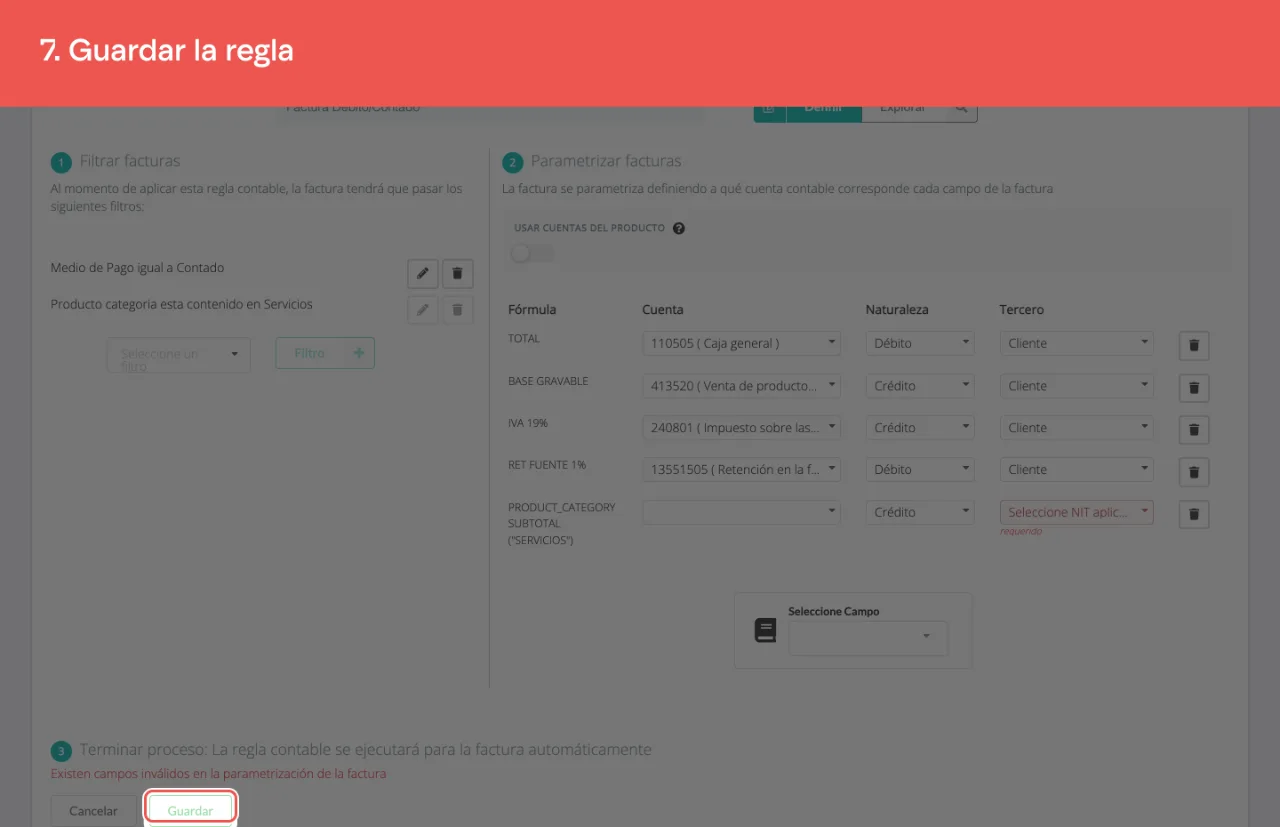Viewport: 1280px width, 827px height.
Task: Open the empty Cuenta dropdown for PRODUCT_CATEGORY SUBTOTAL
Action: 742,512
